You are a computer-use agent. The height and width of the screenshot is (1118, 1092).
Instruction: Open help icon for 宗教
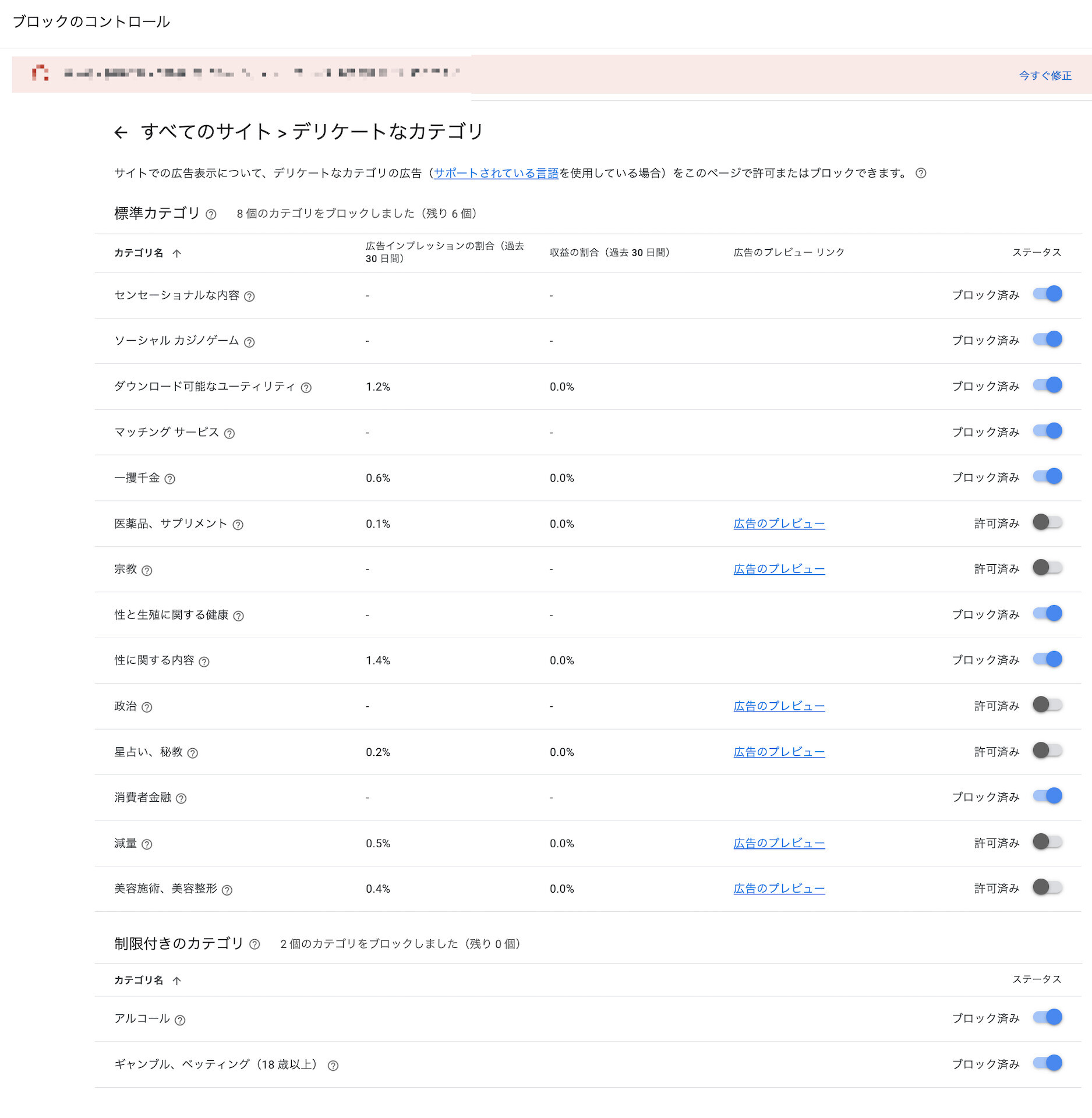click(147, 570)
